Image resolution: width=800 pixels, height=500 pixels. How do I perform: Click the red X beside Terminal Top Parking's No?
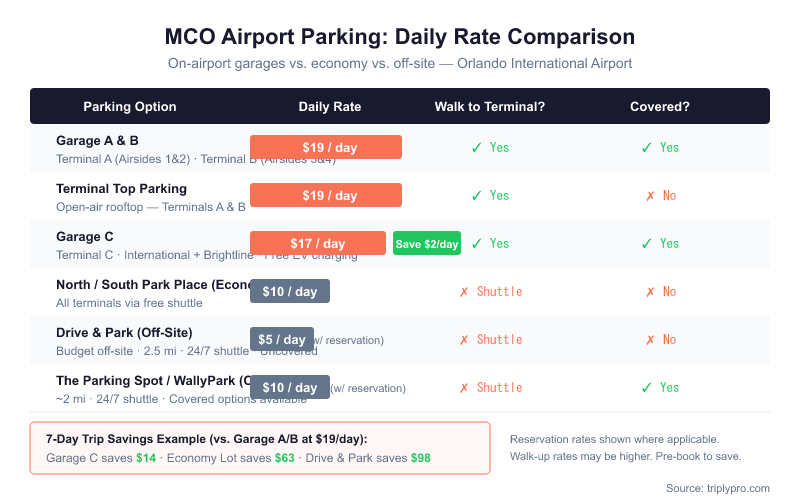[x=650, y=196]
